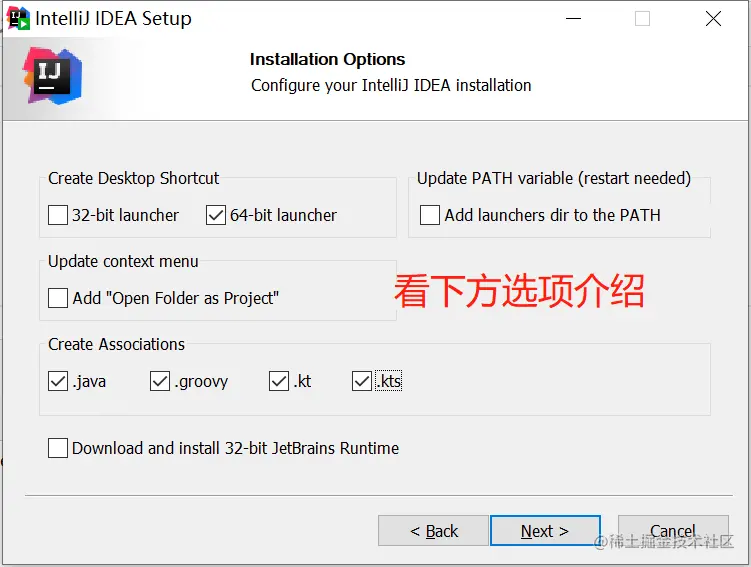Image resolution: width=751 pixels, height=567 pixels.
Task: Click the Update context menu group label
Action: point(123,261)
